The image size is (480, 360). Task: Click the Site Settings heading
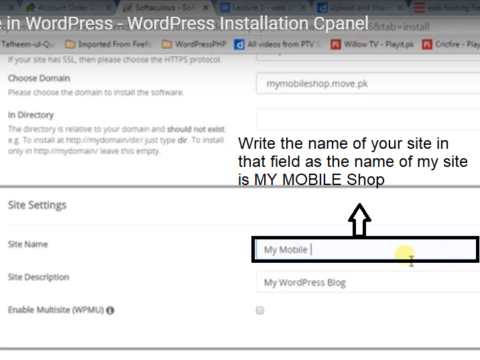coord(37,205)
